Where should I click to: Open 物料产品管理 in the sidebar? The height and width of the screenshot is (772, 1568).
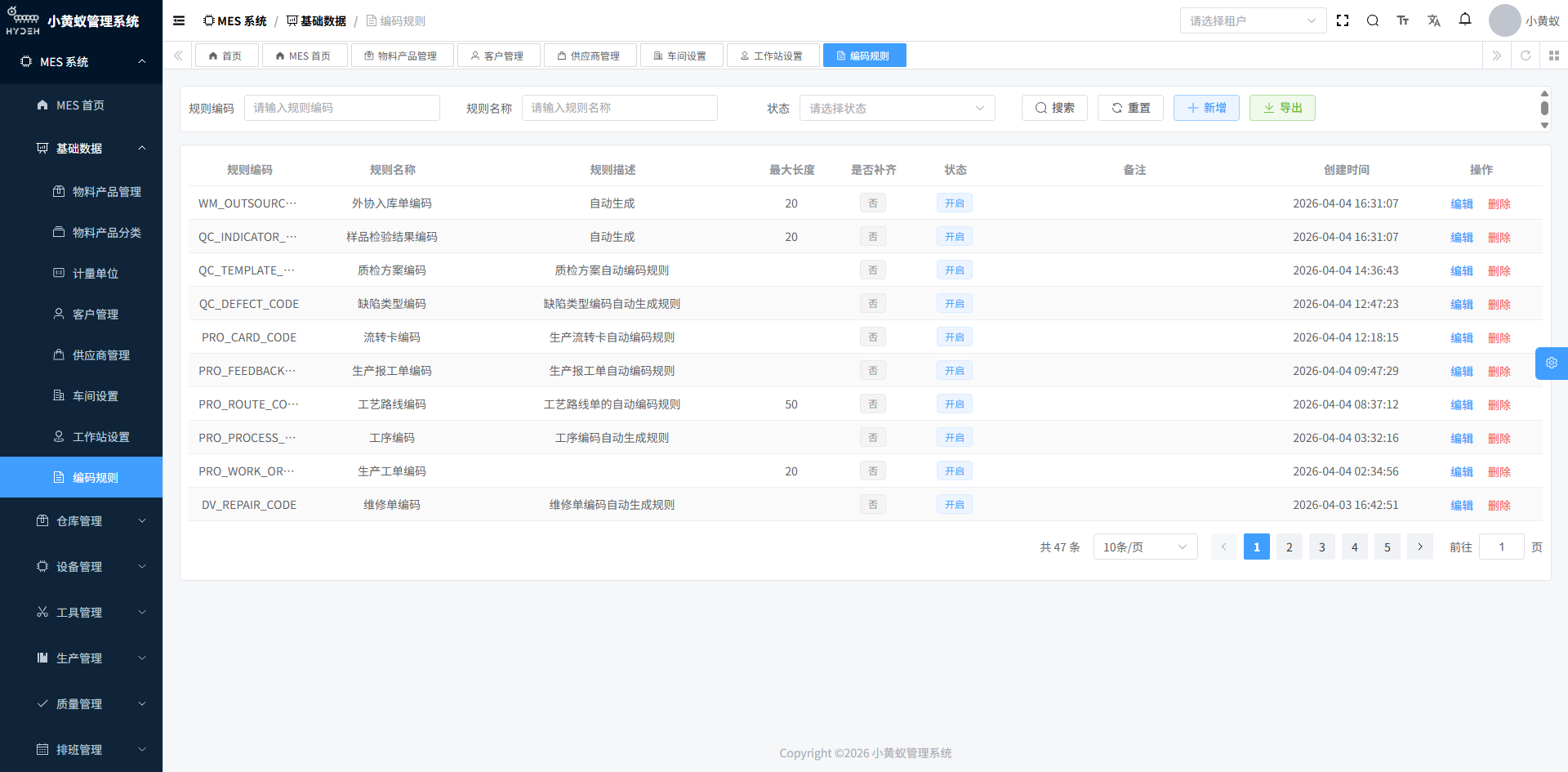tap(81, 191)
